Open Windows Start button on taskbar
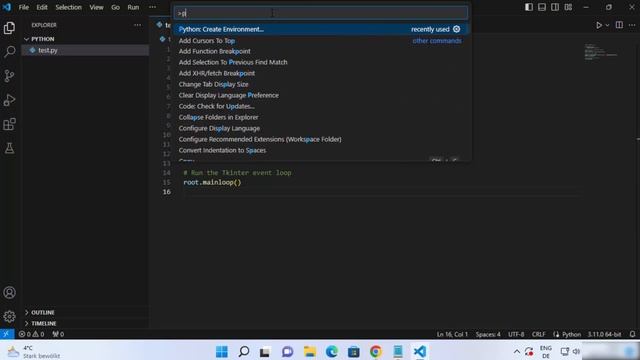 [222, 351]
